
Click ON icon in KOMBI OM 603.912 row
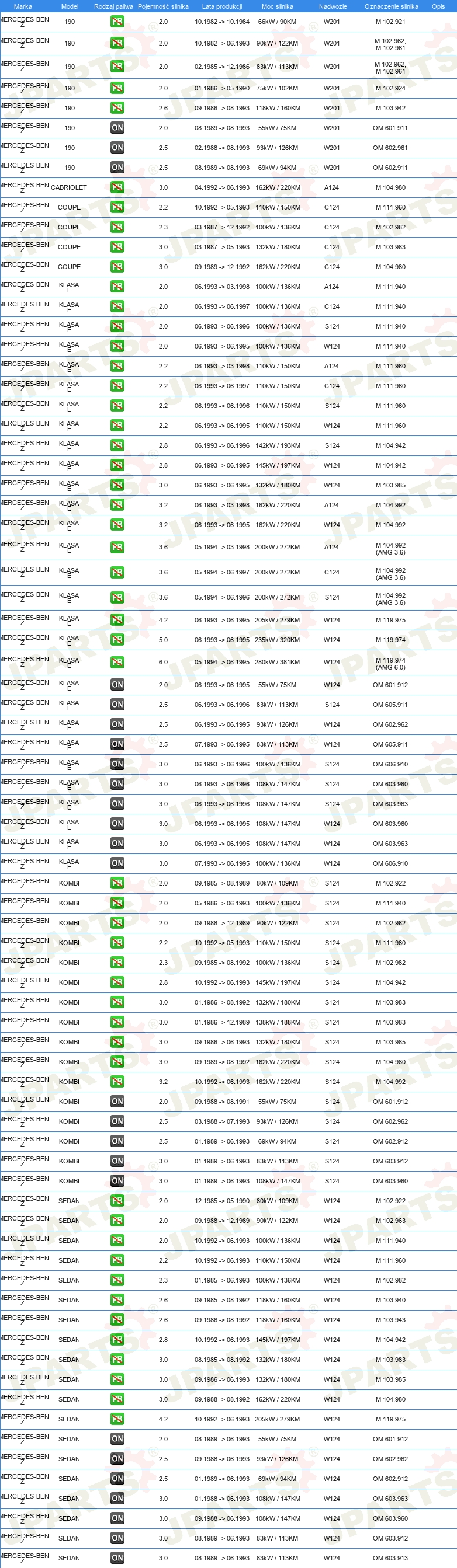[x=117, y=1161]
